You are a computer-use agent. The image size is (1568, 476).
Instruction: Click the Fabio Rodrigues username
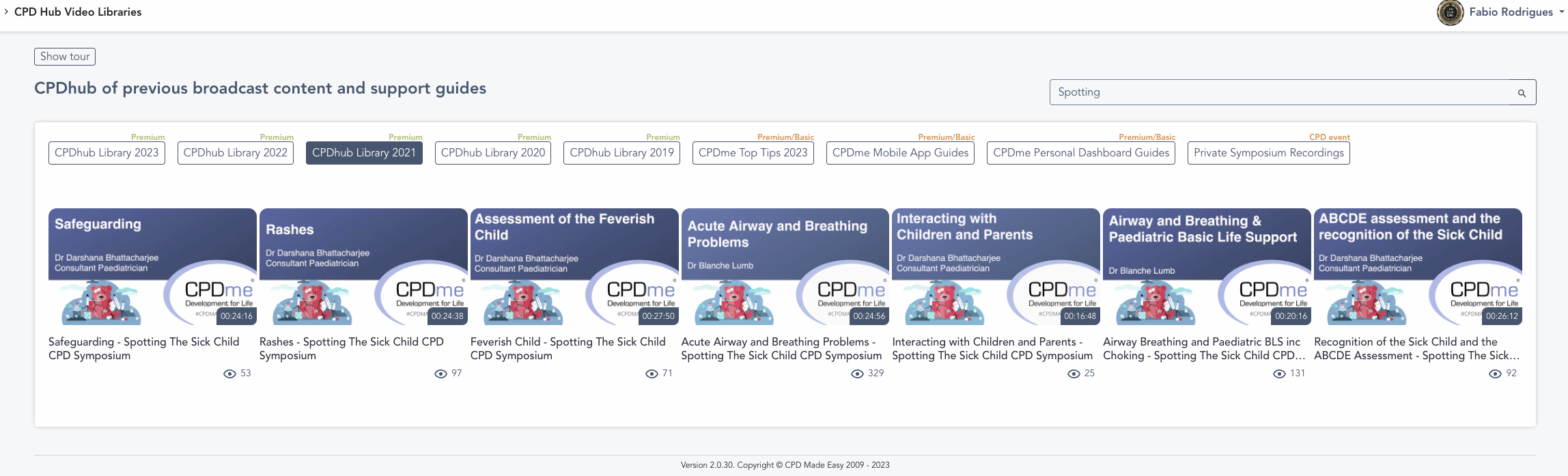click(x=1511, y=12)
